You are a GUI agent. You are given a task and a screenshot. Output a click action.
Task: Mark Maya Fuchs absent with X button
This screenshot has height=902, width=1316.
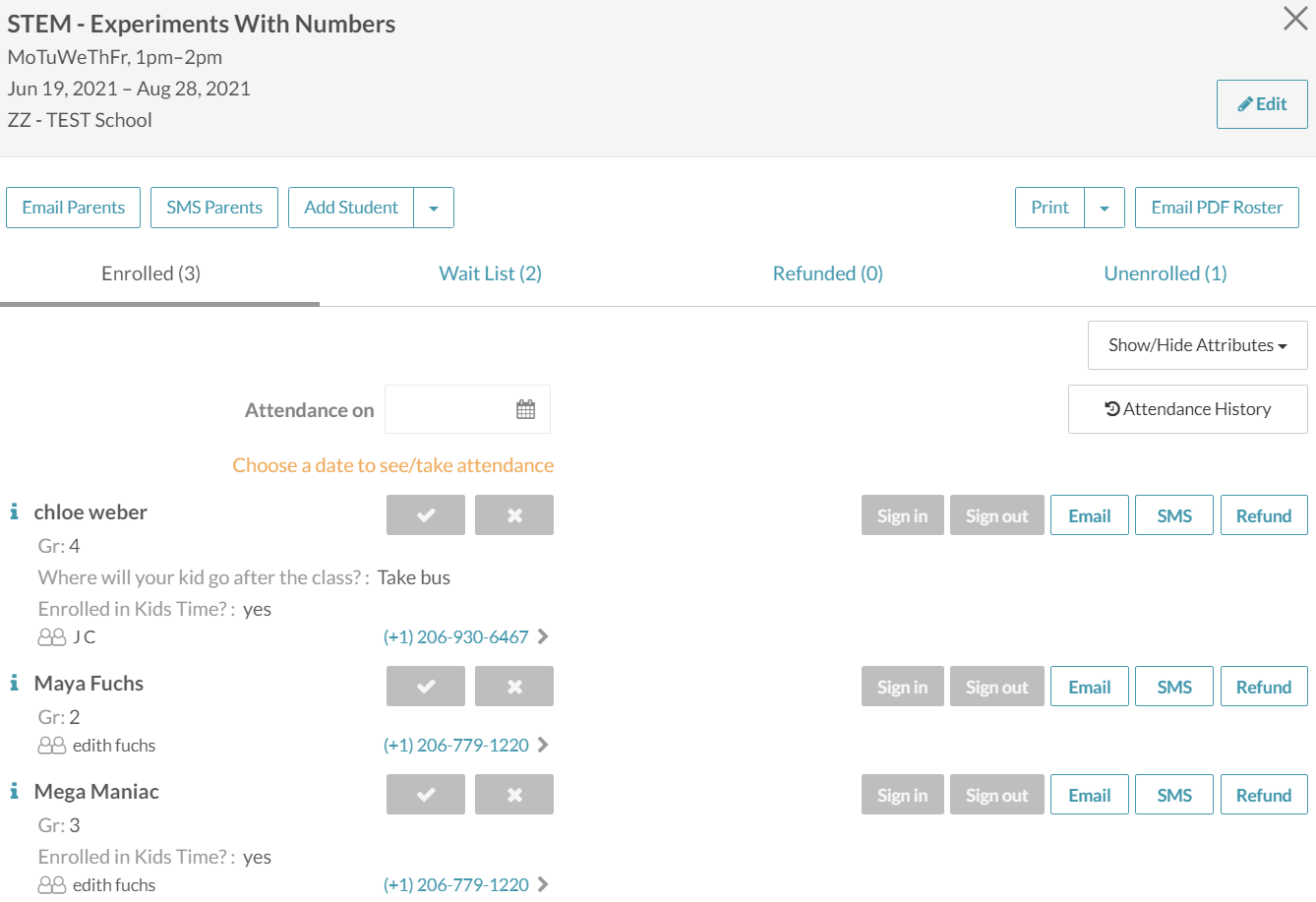(x=513, y=687)
